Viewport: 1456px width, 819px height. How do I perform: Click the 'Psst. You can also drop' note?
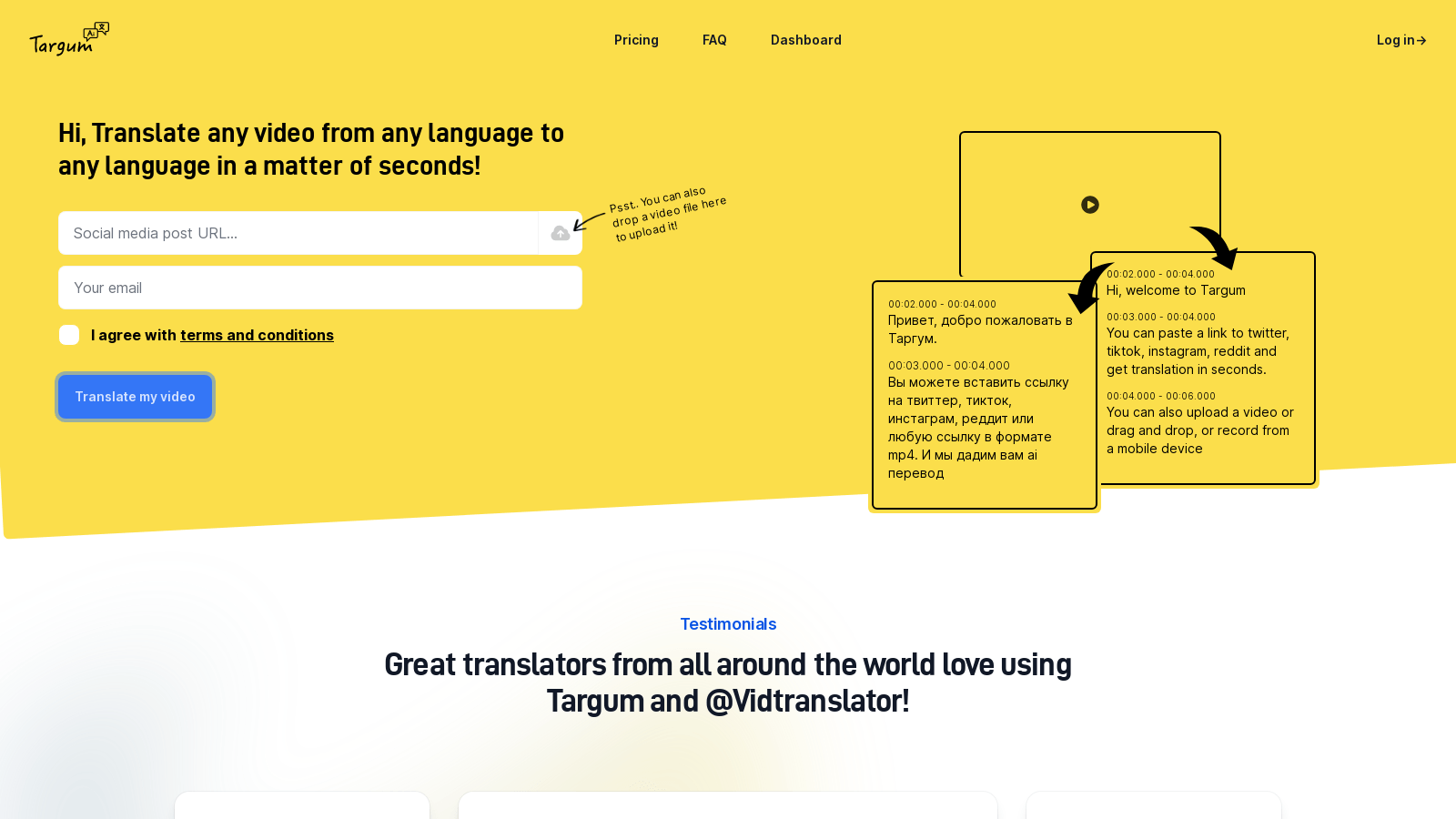click(x=668, y=215)
